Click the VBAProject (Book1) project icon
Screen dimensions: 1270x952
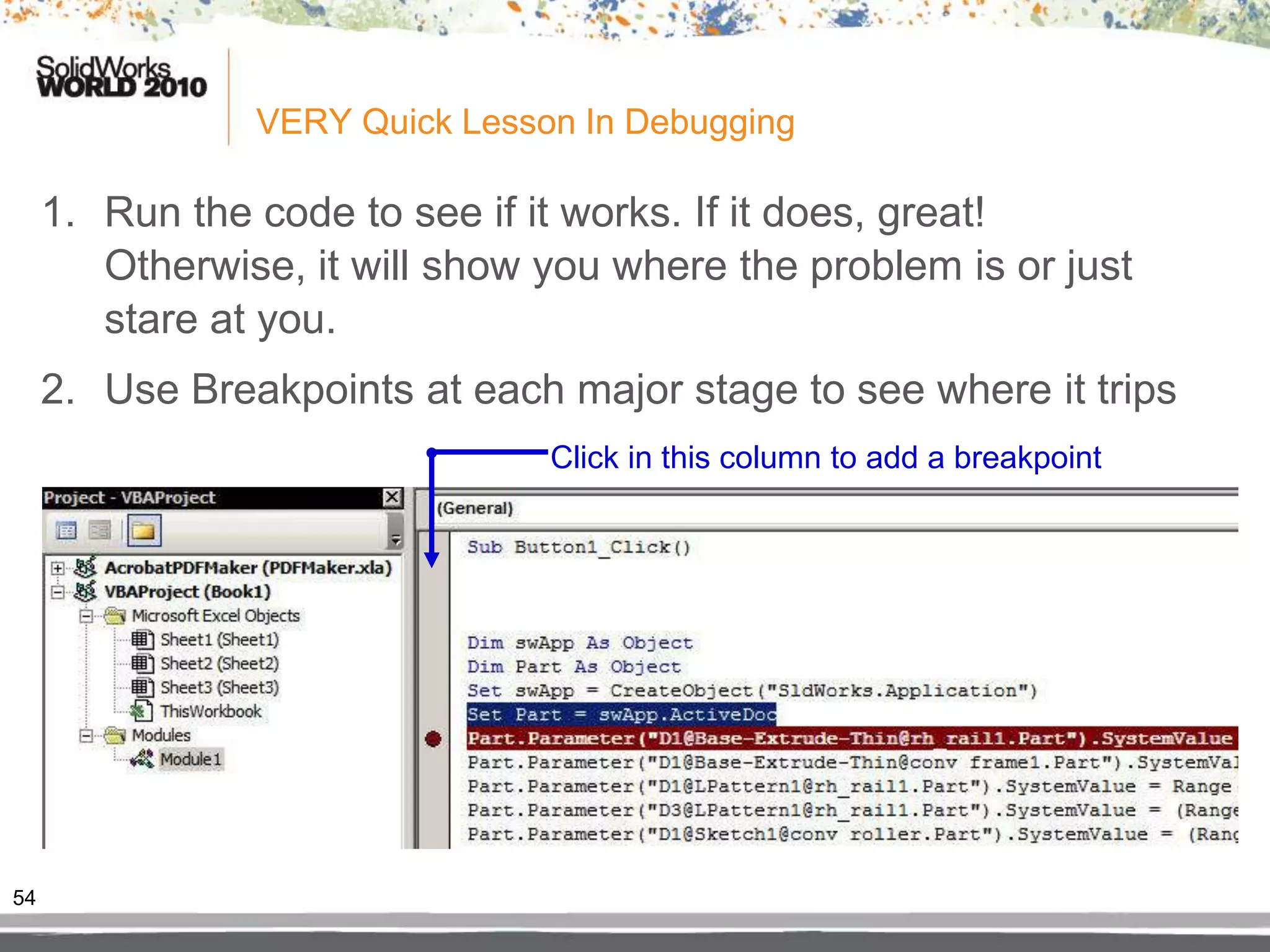[x=86, y=591]
